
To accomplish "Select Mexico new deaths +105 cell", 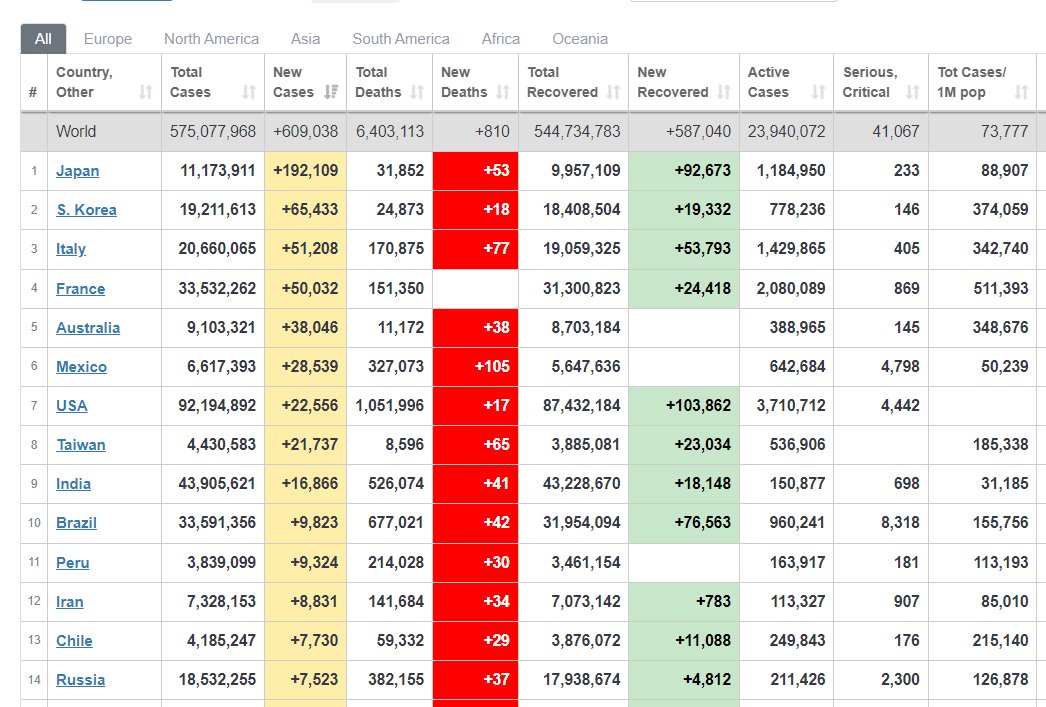I will 476,366.
